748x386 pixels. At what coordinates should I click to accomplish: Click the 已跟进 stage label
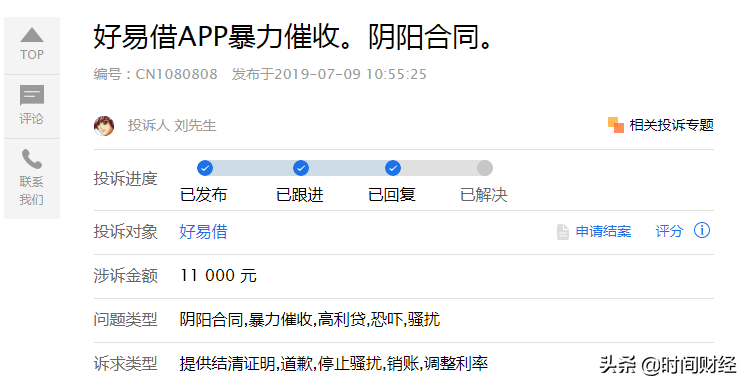300,195
